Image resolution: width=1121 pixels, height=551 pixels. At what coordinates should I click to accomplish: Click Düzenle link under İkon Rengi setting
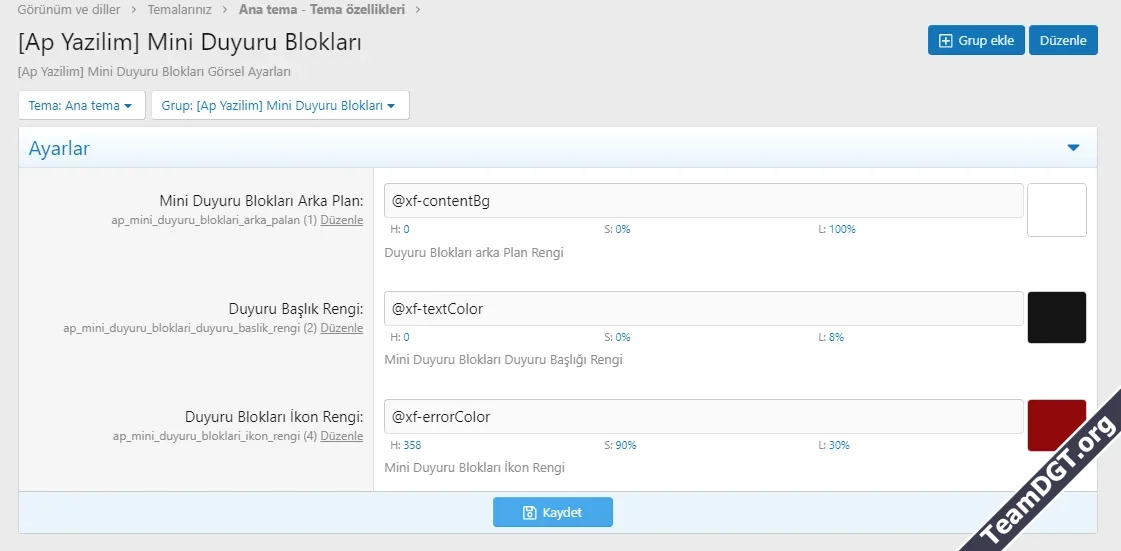pos(342,436)
